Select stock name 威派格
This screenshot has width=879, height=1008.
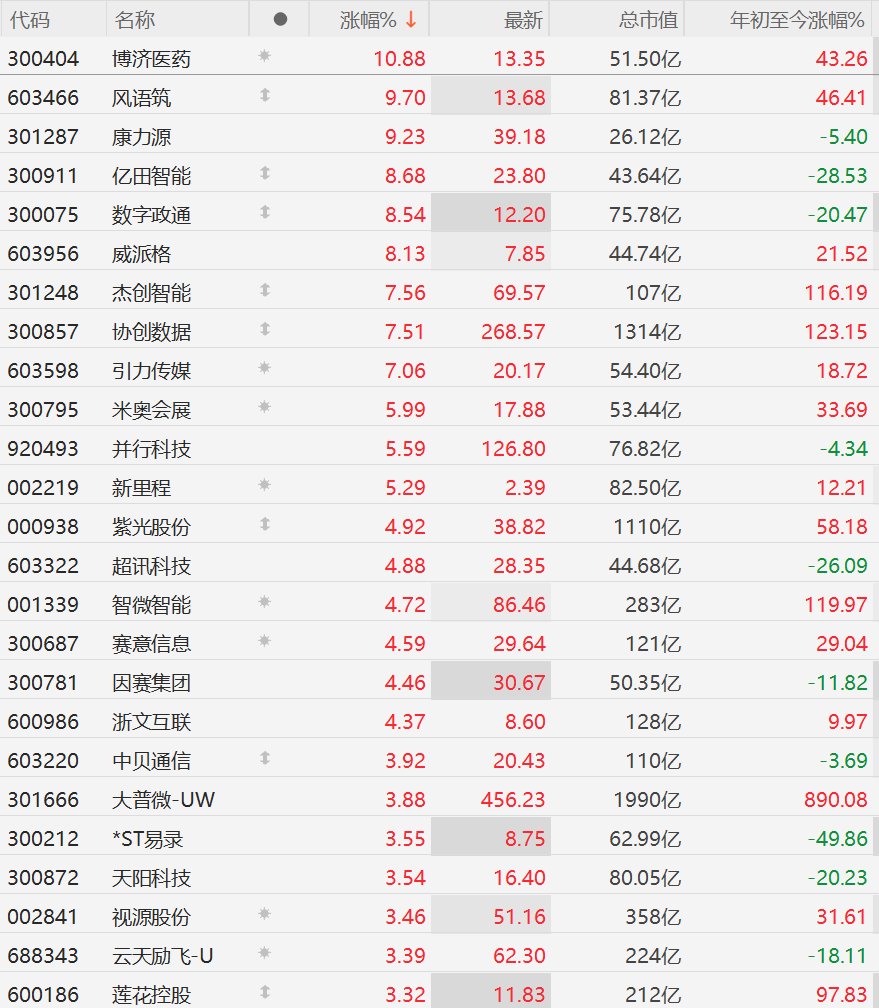coord(141,254)
